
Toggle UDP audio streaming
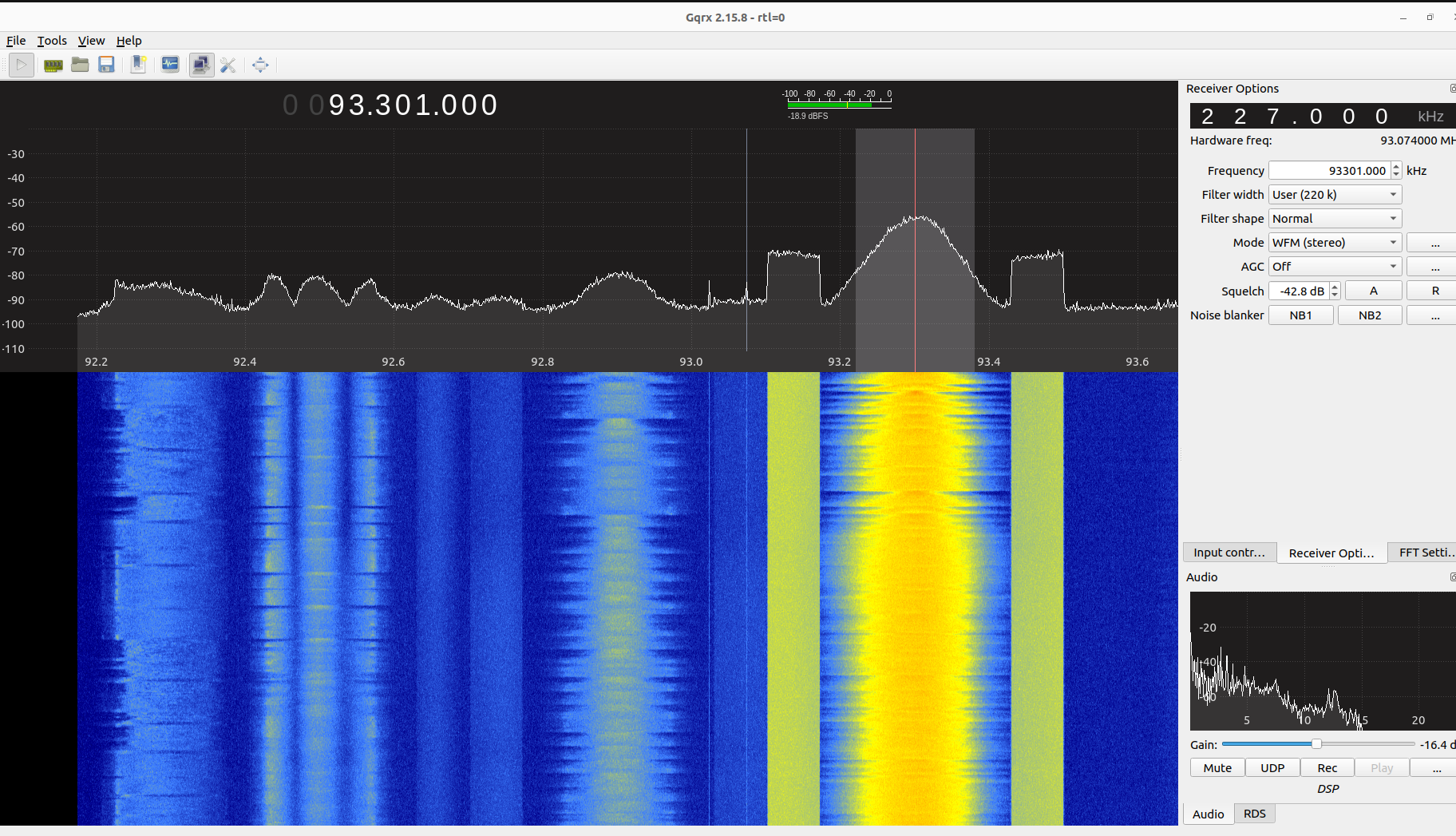pos(1272,768)
